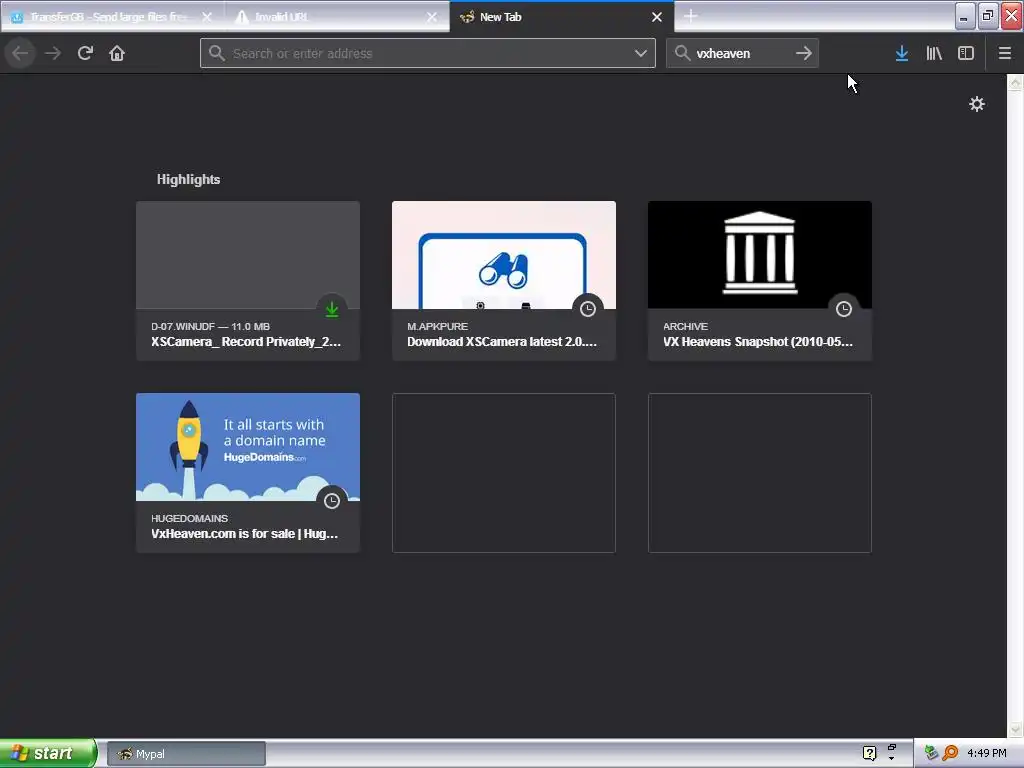Click the magnifier tray icon
This screenshot has height=768, width=1024.
(x=950, y=753)
